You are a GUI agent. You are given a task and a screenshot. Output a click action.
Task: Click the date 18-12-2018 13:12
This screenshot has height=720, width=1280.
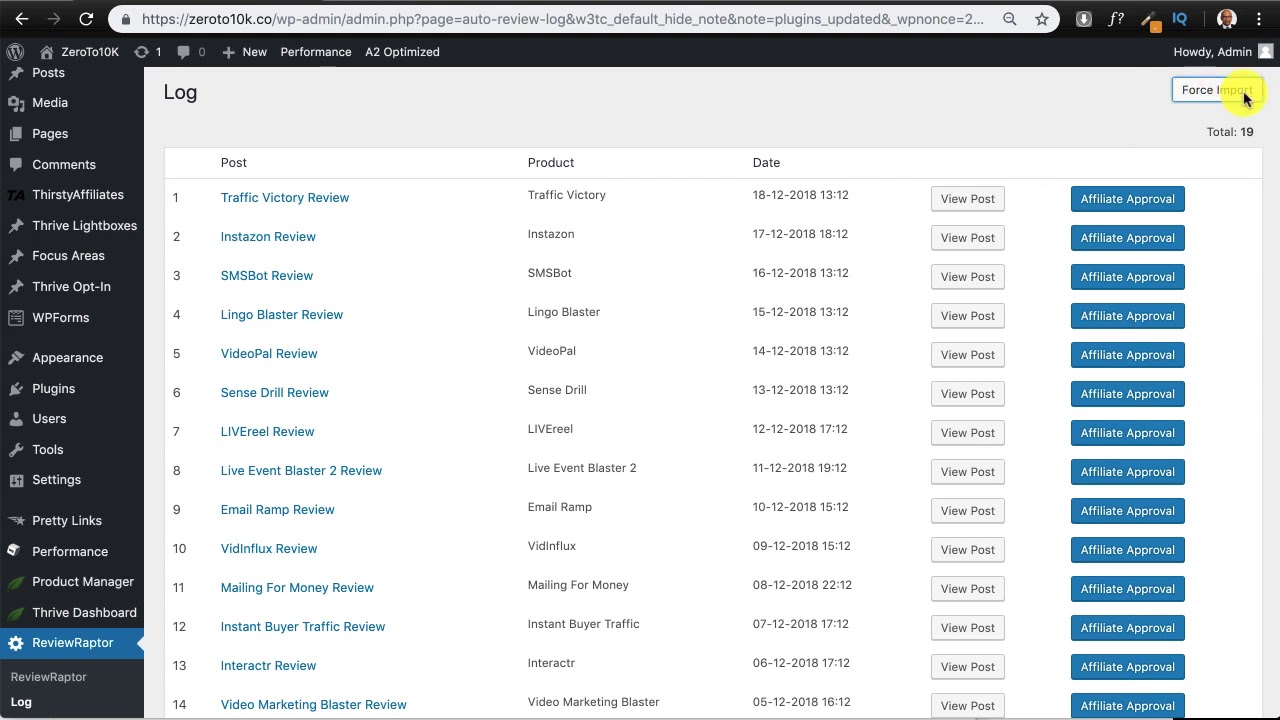[x=801, y=195]
